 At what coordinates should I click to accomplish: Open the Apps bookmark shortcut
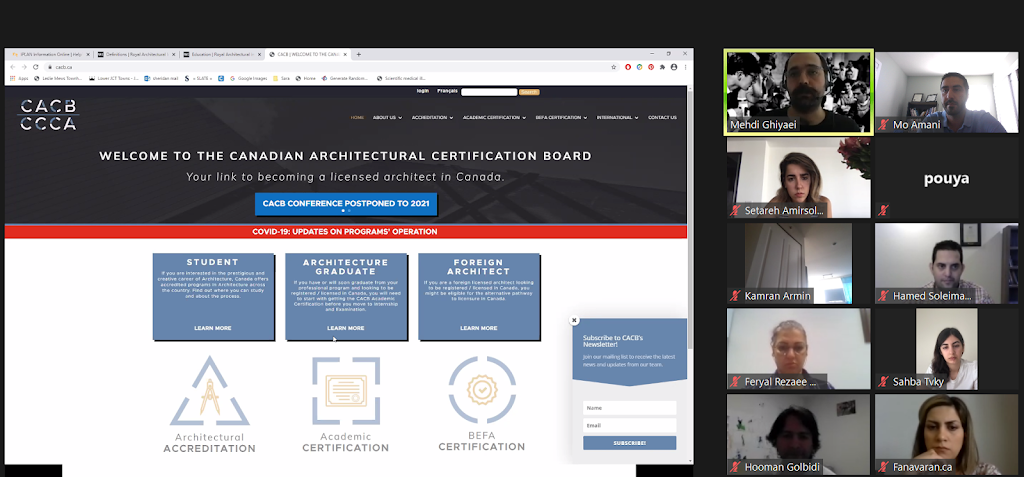click(19, 78)
